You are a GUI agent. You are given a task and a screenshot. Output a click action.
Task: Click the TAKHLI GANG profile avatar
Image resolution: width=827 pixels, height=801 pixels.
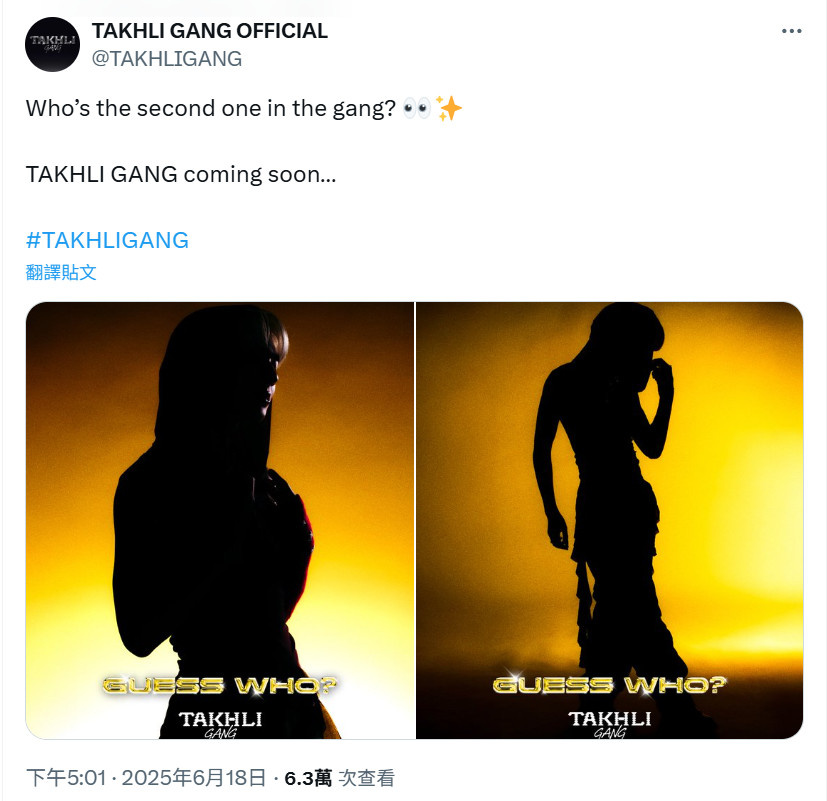click(x=52, y=44)
